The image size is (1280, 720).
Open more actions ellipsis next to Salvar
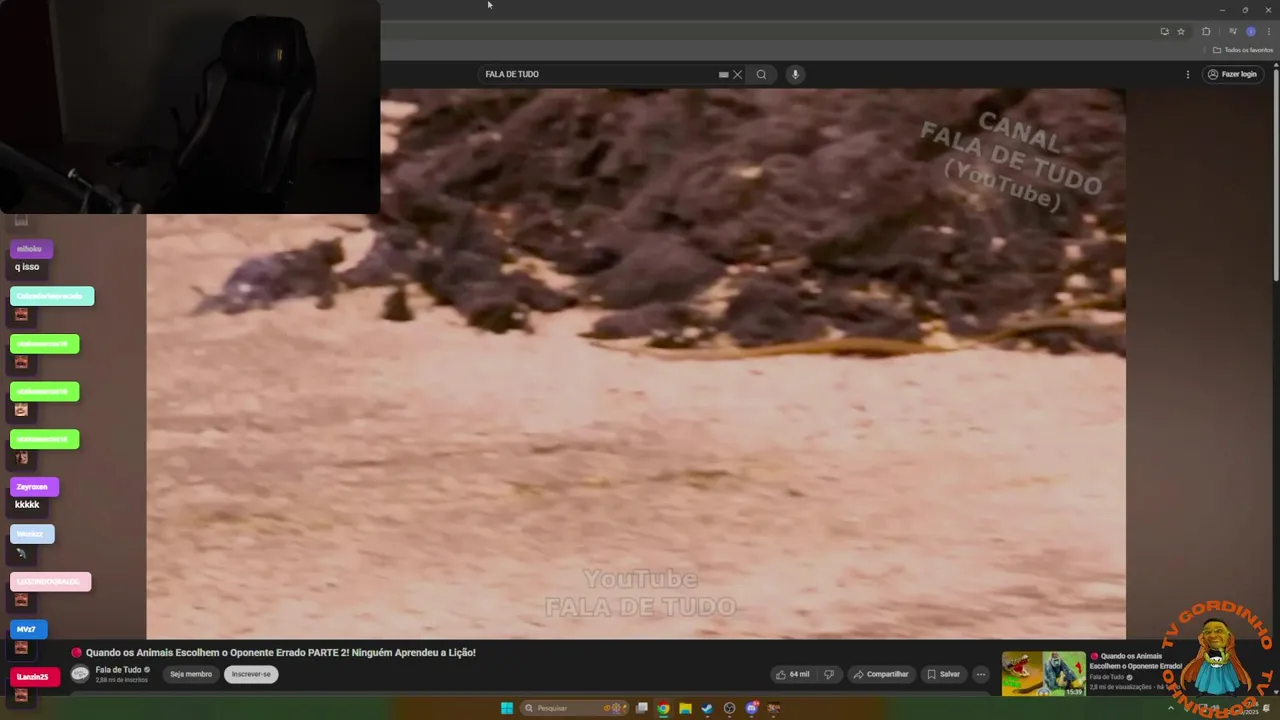981,674
